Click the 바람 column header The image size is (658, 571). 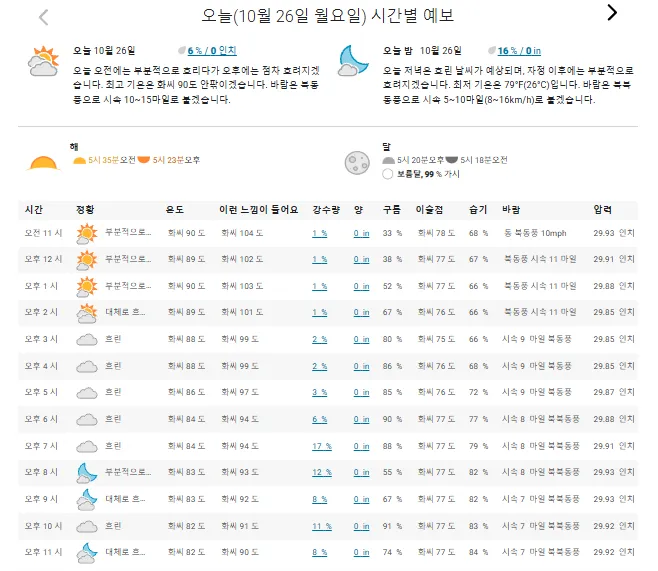(511, 209)
